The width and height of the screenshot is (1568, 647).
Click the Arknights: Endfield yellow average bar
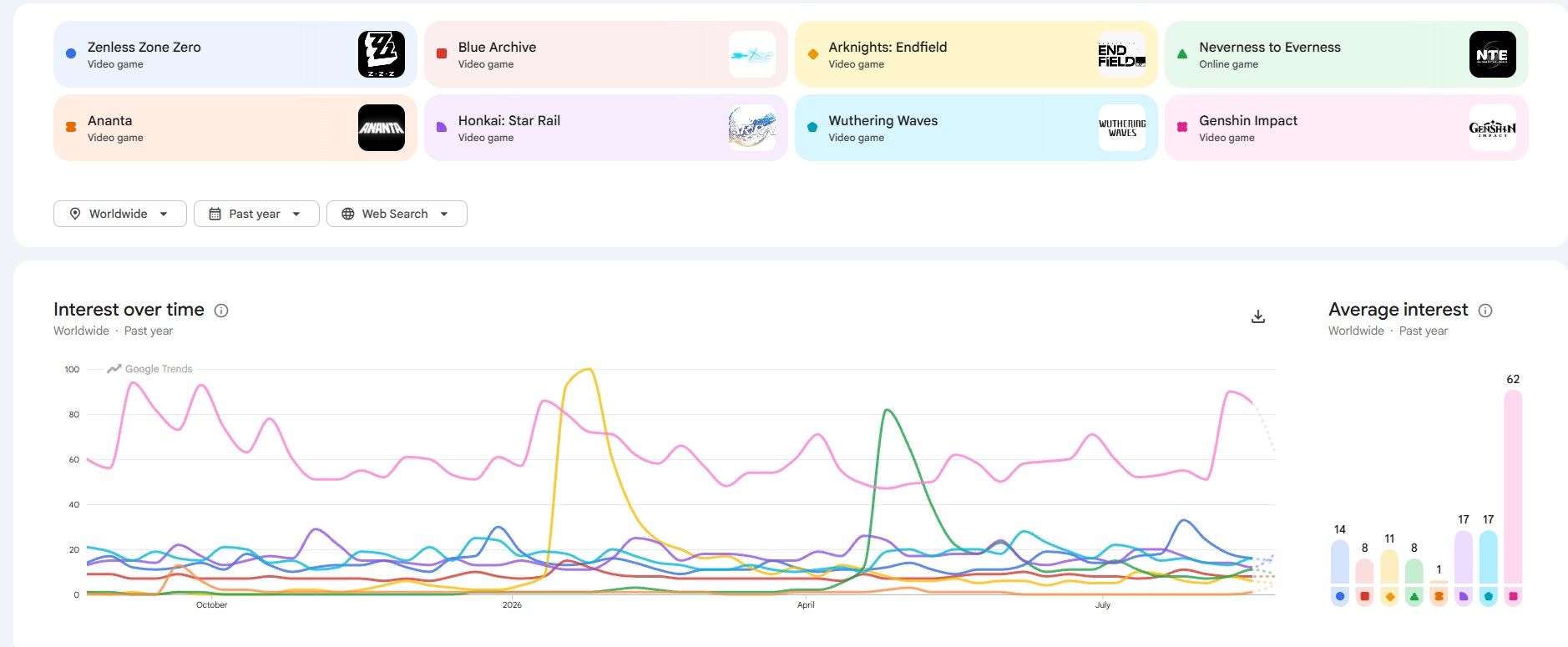pyautogui.click(x=1389, y=566)
